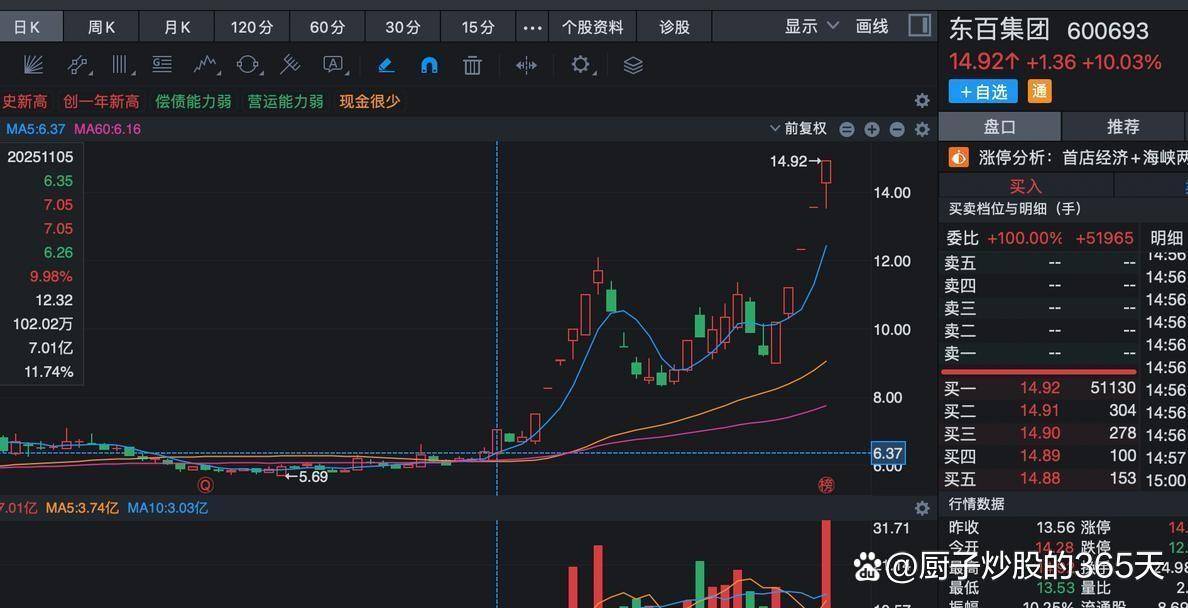
Task: Click the red 买入 buy button
Action: tap(1027, 186)
